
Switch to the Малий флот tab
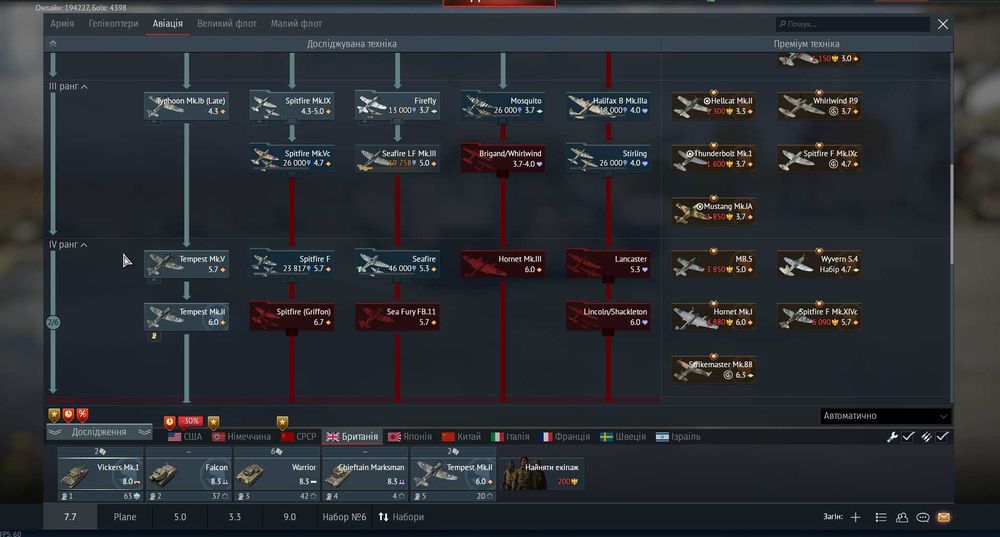pyautogui.click(x=296, y=24)
